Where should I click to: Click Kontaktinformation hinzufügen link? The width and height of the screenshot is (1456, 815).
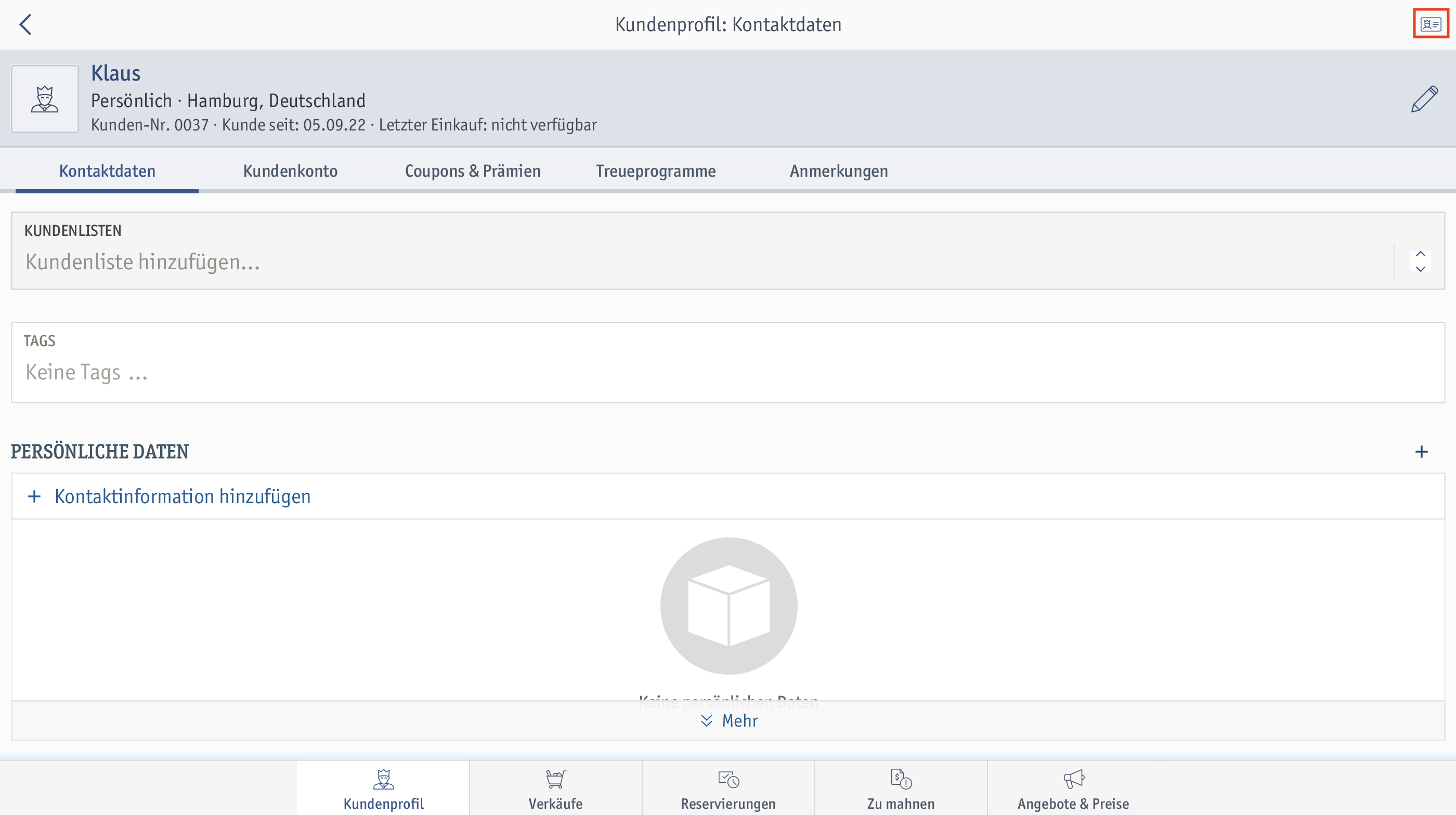coord(183,496)
